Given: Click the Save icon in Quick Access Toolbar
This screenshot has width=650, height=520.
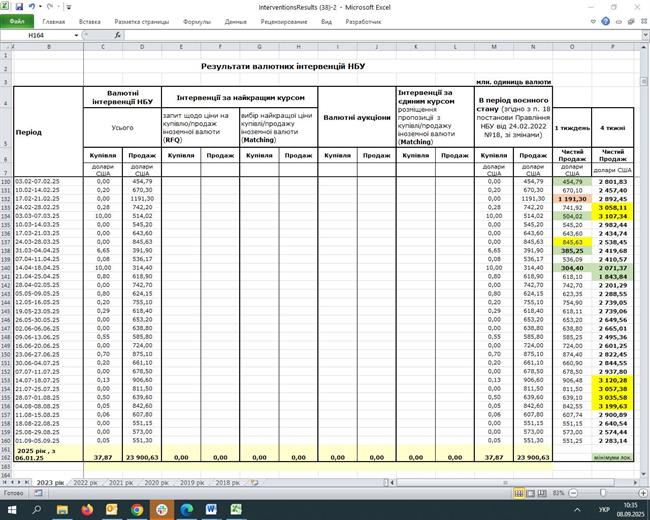Looking at the screenshot, I should point(19,7).
